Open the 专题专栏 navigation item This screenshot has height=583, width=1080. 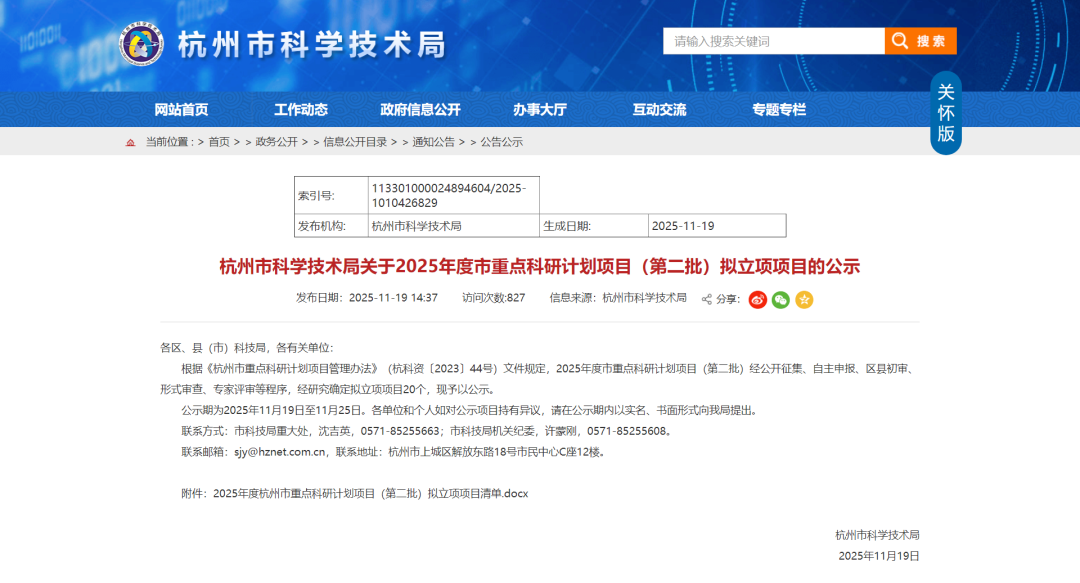point(779,110)
